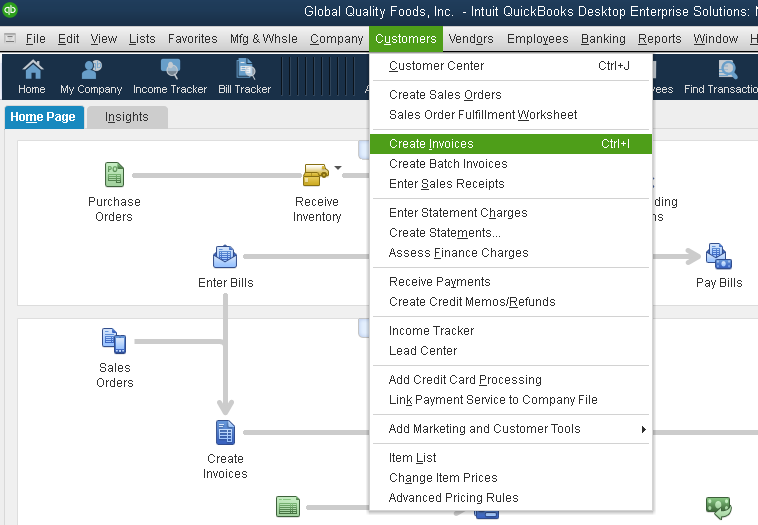The image size is (758, 525).
Task: Open the Reports menu
Action: click(x=660, y=39)
